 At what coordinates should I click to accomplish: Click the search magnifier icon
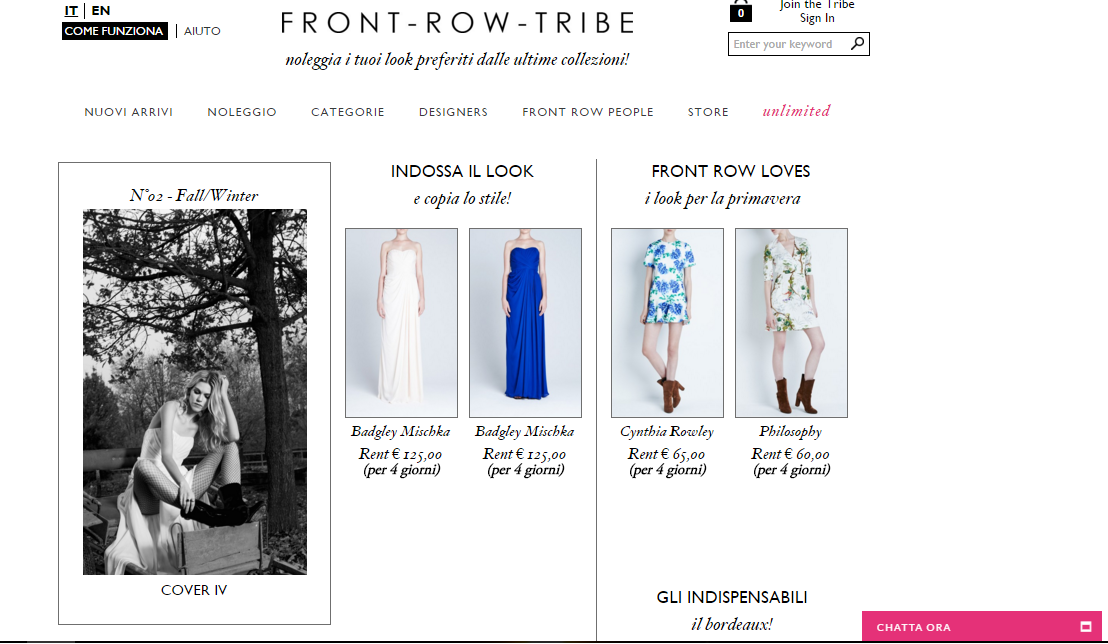857,44
